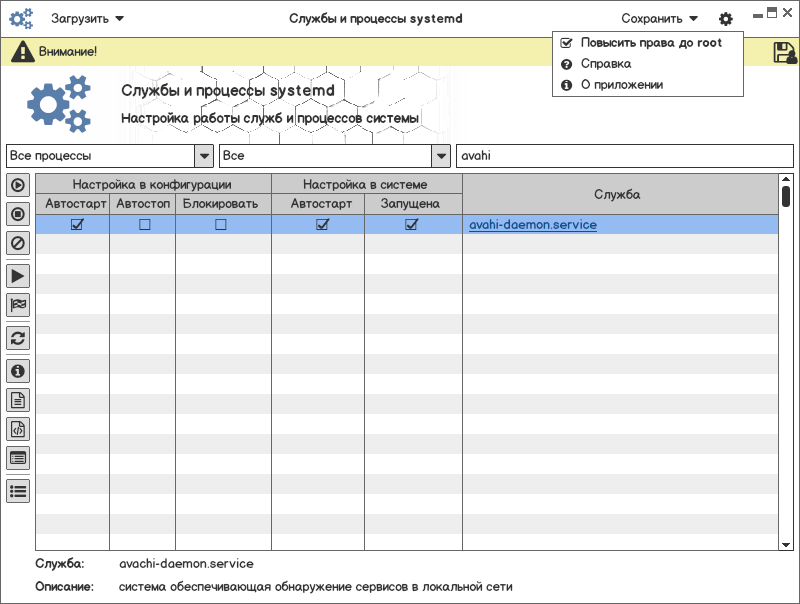This screenshot has height=604, width=800.
Task: Click the solid play triangle icon
Action: coord(18,276)
